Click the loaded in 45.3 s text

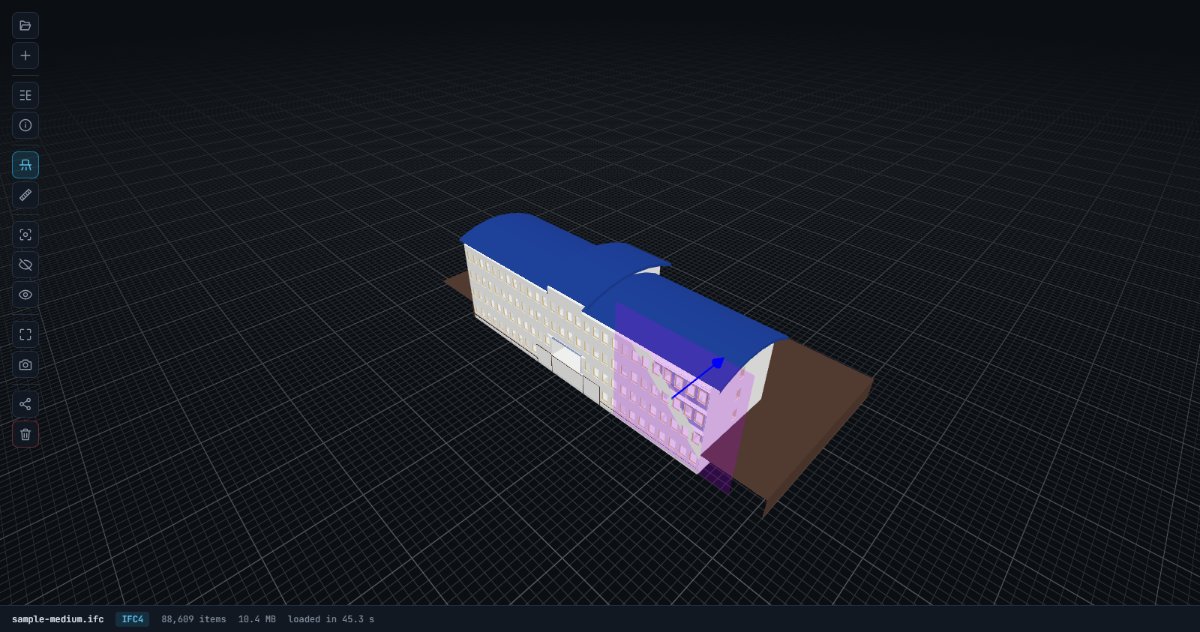[x=331, y=619]
